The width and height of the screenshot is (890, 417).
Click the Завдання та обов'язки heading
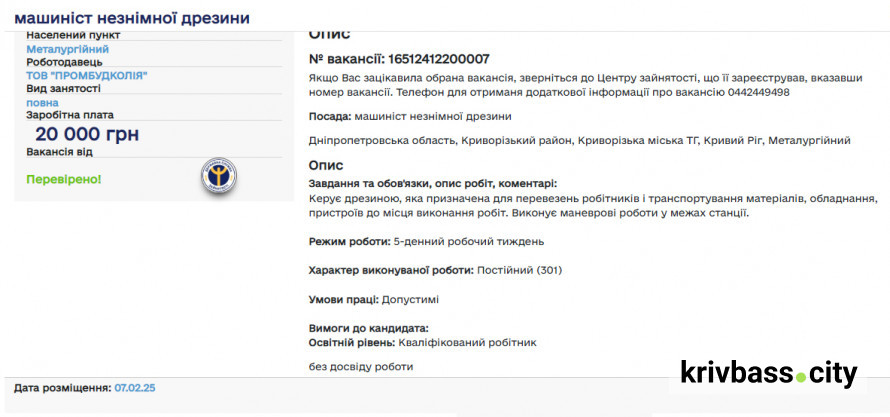coord(433,184)
